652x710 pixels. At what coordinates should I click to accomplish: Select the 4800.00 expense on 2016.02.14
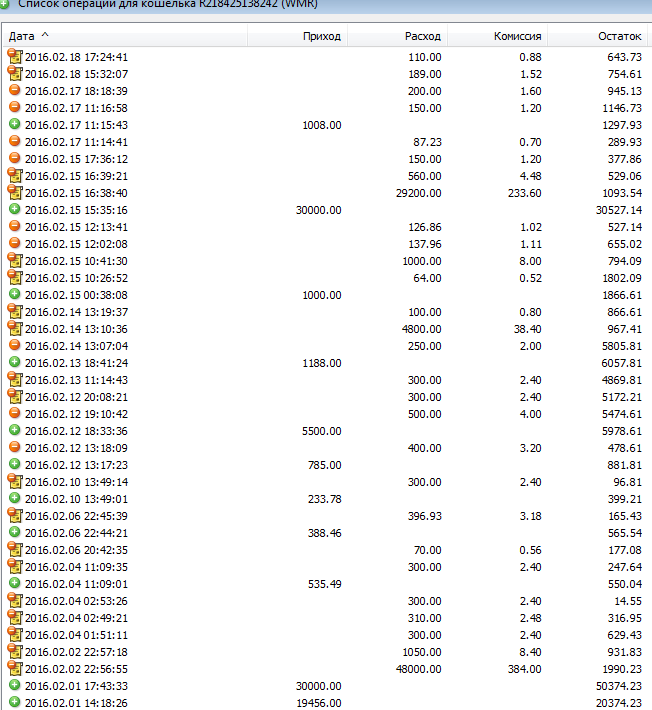click(x=326, y=329)
